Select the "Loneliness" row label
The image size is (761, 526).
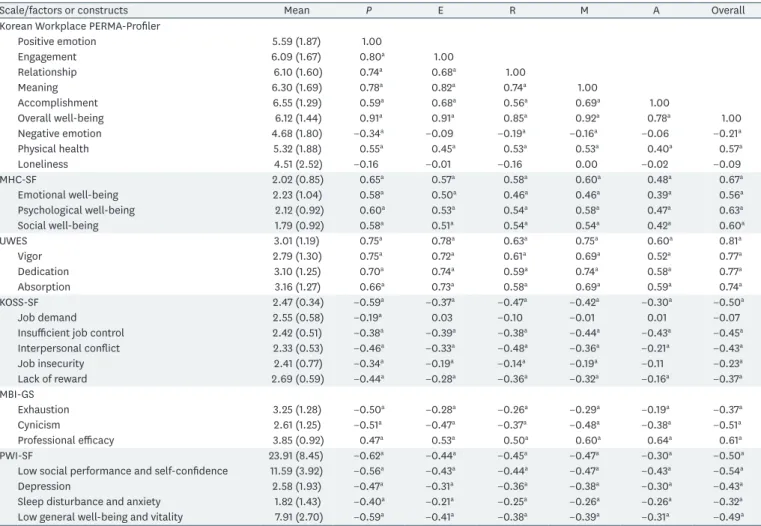click(x=43, y=164)
